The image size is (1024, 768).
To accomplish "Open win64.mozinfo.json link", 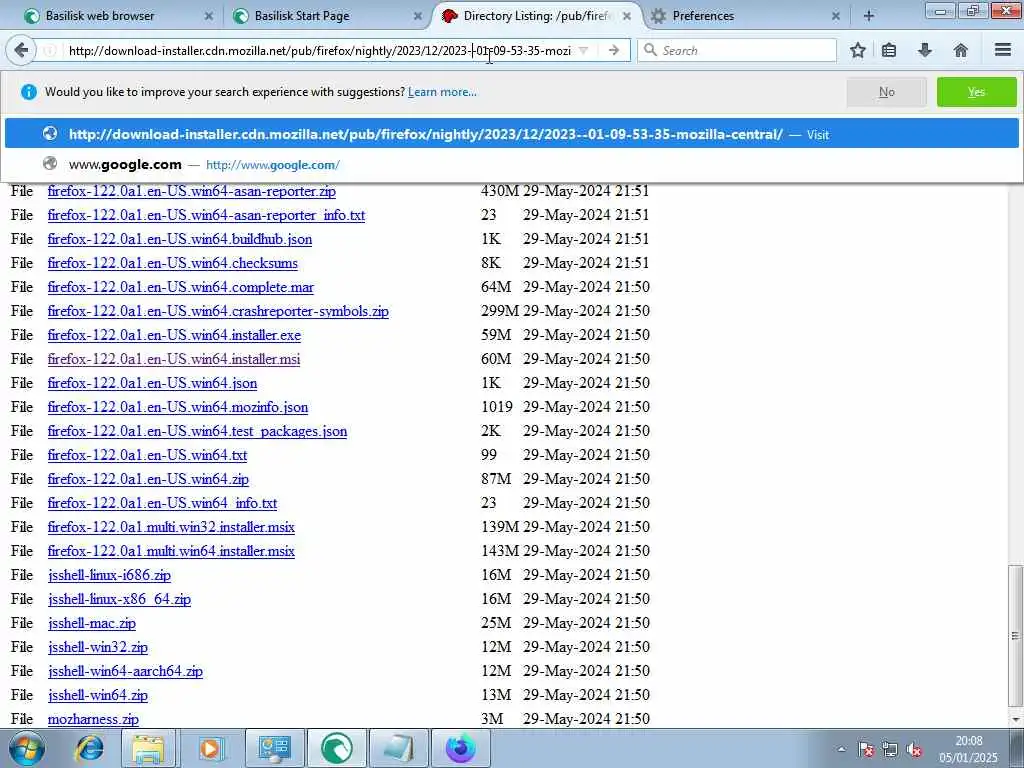I will click(x=178, y=408).
